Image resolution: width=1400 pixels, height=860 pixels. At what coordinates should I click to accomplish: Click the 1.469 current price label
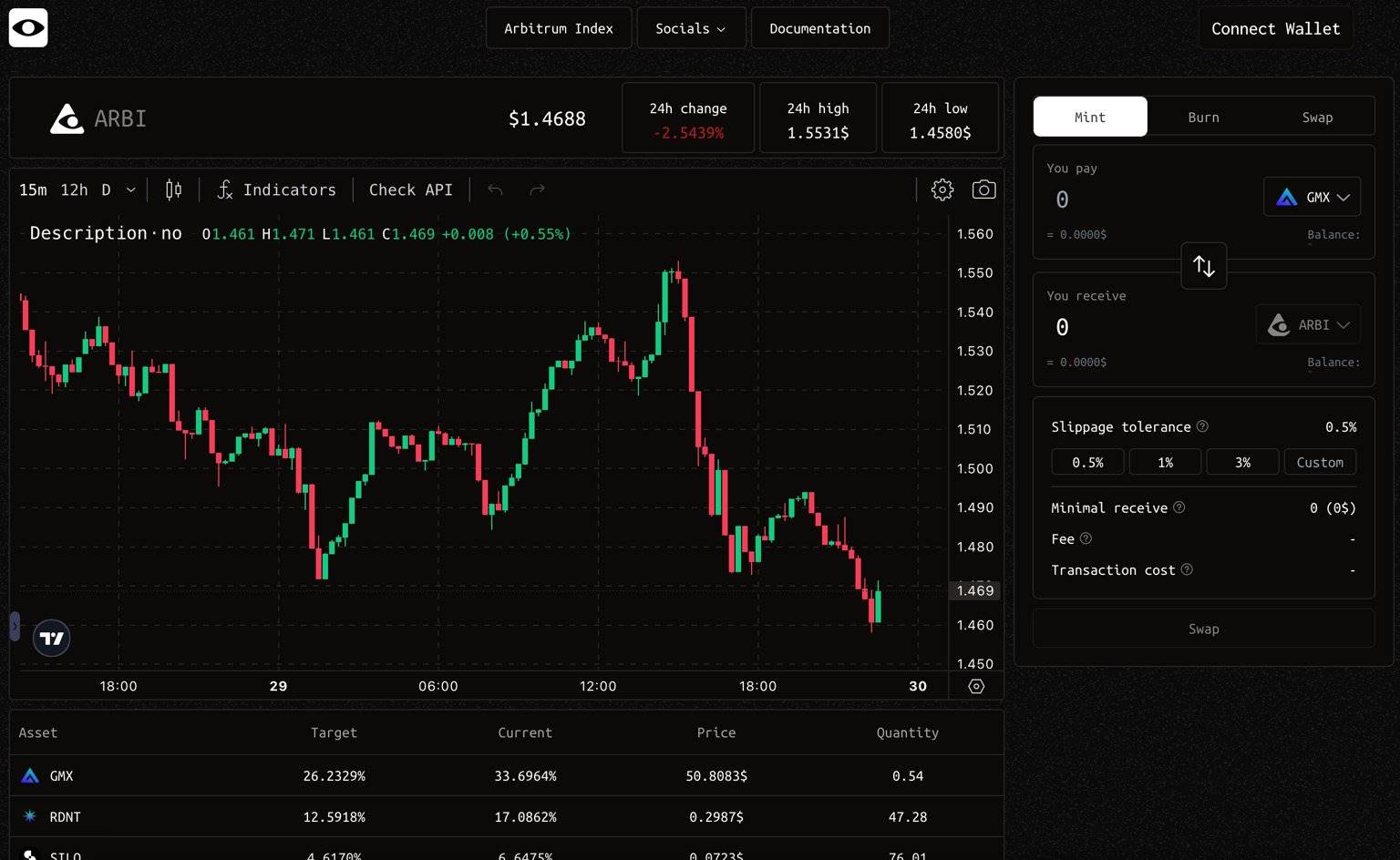tap(974, 590)
